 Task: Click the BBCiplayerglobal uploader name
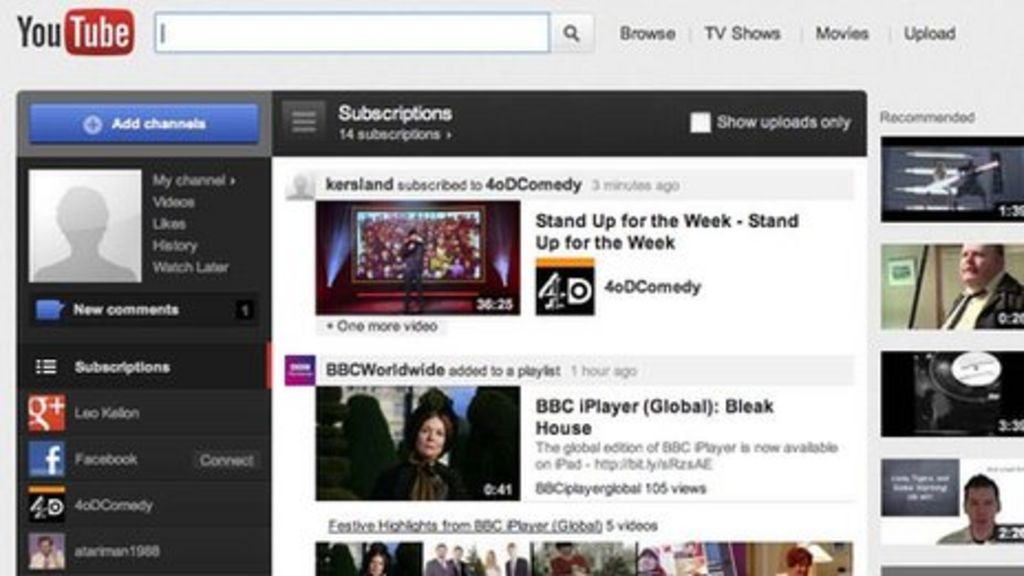pos(587,488)
